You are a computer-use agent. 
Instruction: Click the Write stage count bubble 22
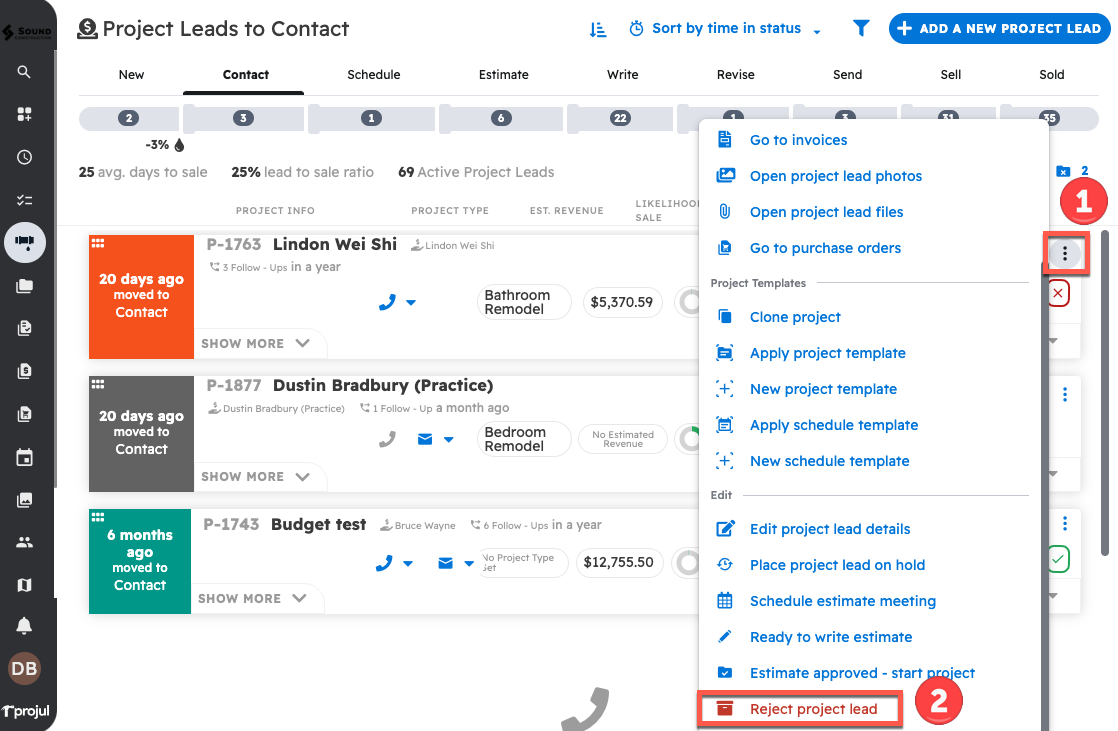[x=620, y=118]
